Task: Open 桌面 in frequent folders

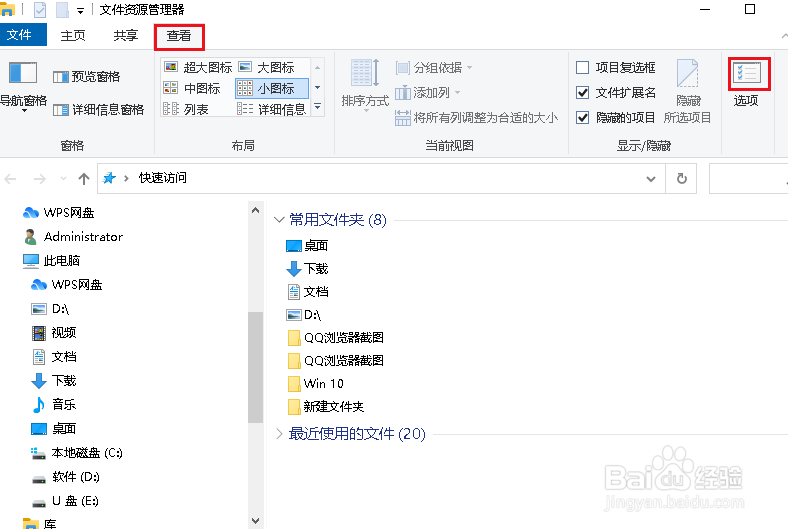Action: [x=307, y=246]
